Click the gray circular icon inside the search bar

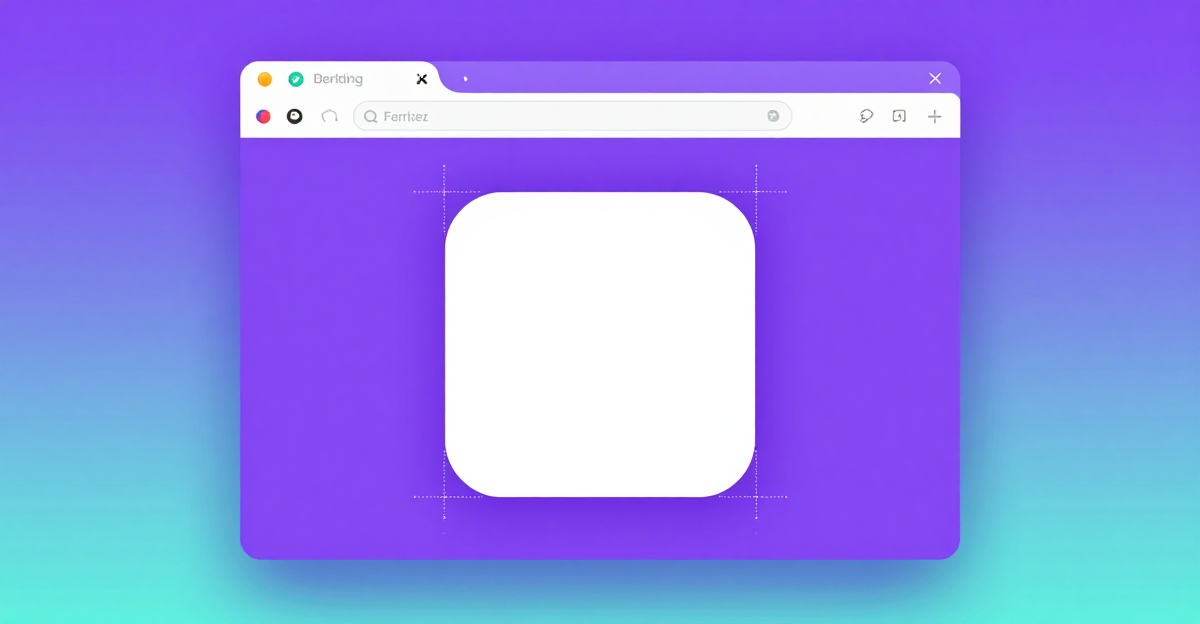(x=773, y=116)
